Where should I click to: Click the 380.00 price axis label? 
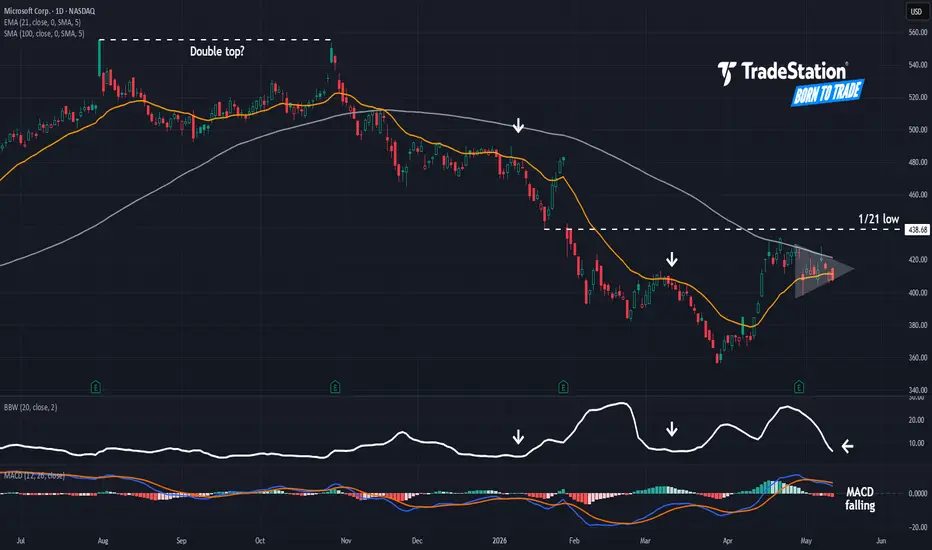pyautogui.click(x=918, y=325)
